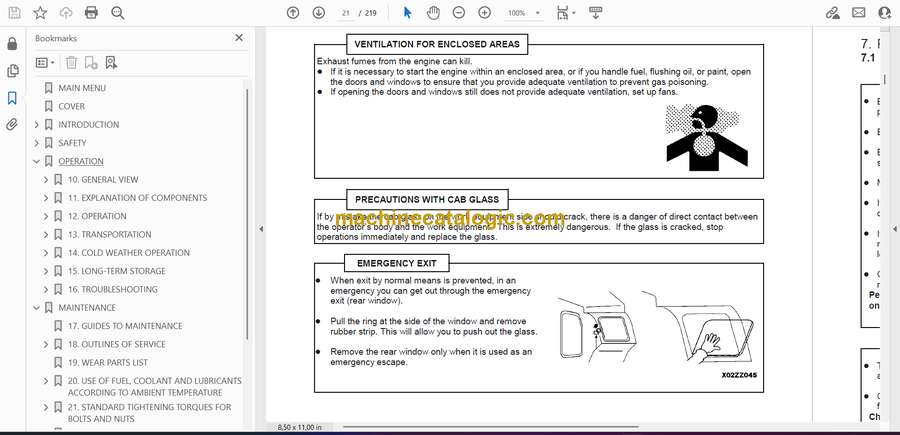Expand the INTRODUCTION bookmark
Screen dimensions: 900x435
pyautogui.click(x=37, y=125)
